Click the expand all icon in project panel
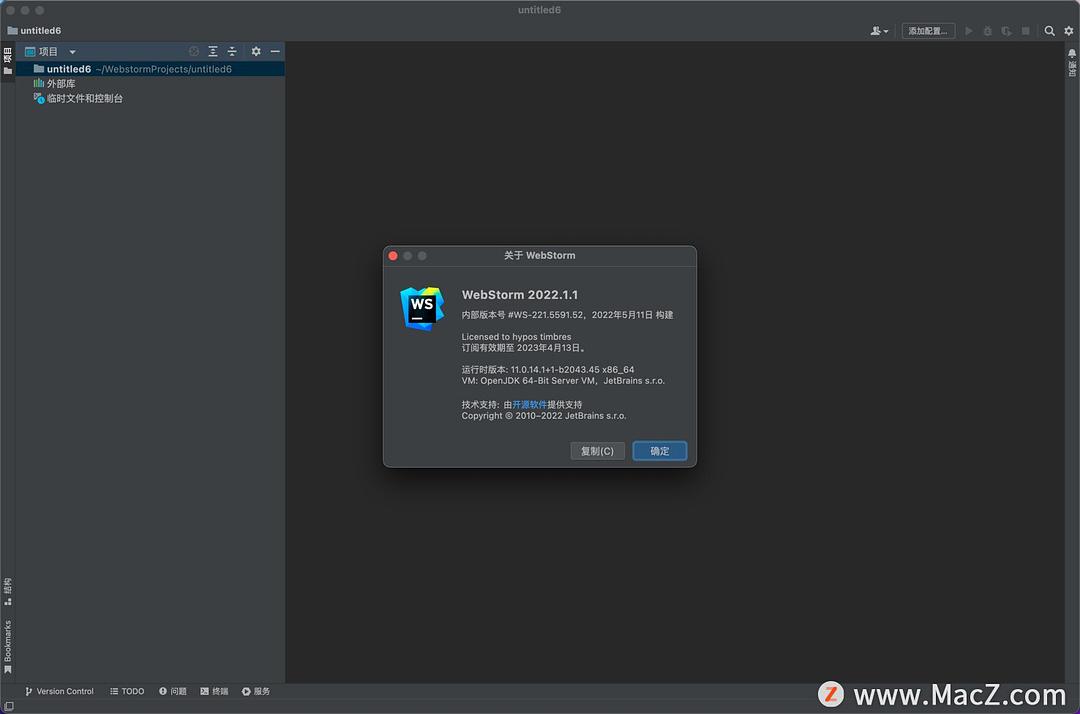Screen dimensions: 1080x714 tap(213, 52)
